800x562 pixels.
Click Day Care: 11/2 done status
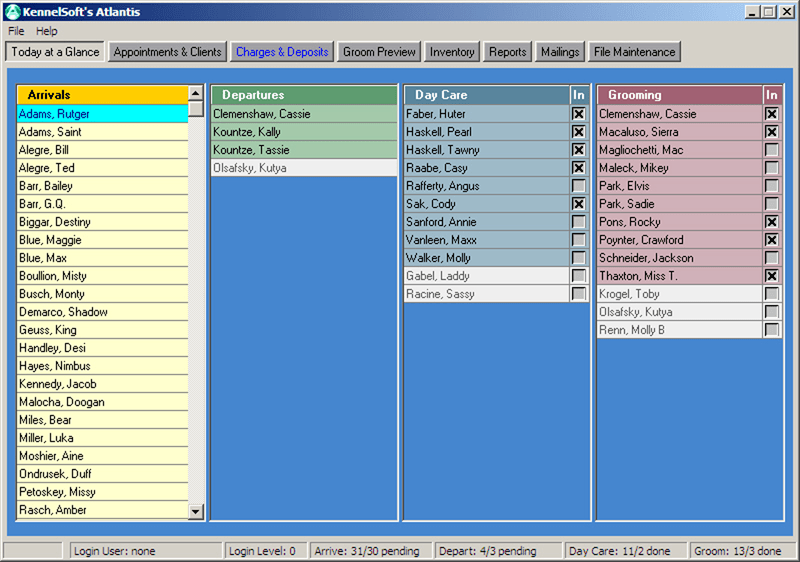624,551
